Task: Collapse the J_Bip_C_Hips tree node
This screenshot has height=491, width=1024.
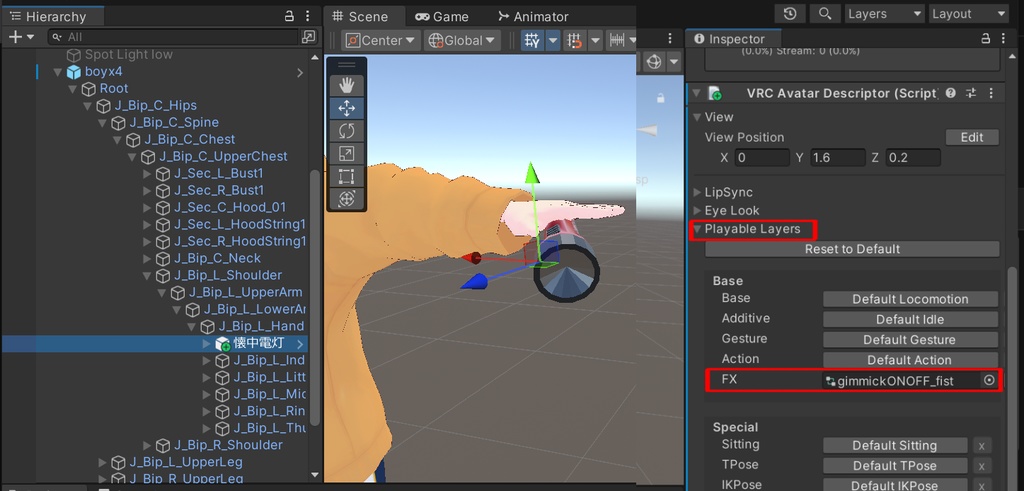Action: point(88,106)
